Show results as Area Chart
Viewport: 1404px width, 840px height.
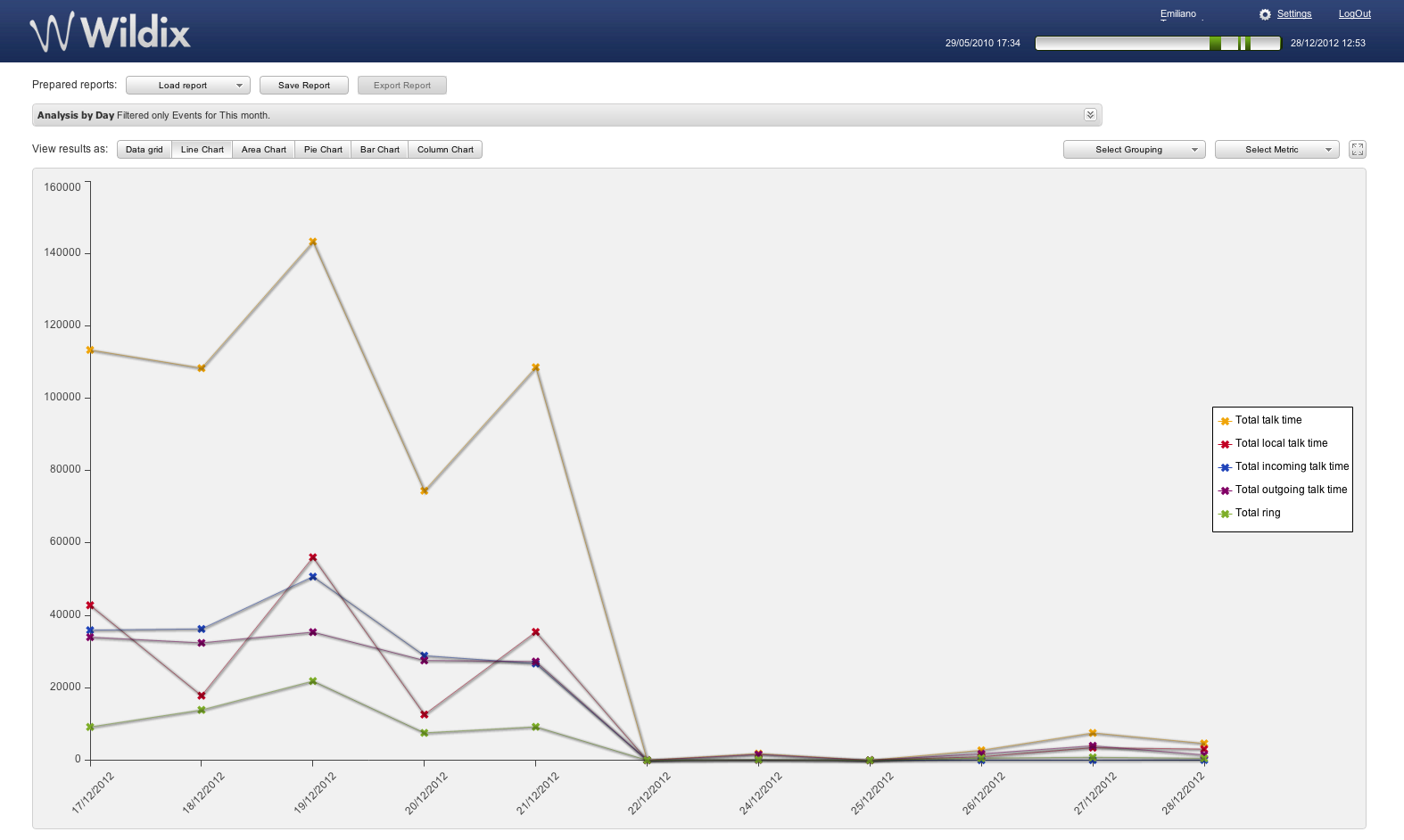click(x=264, y=150)
